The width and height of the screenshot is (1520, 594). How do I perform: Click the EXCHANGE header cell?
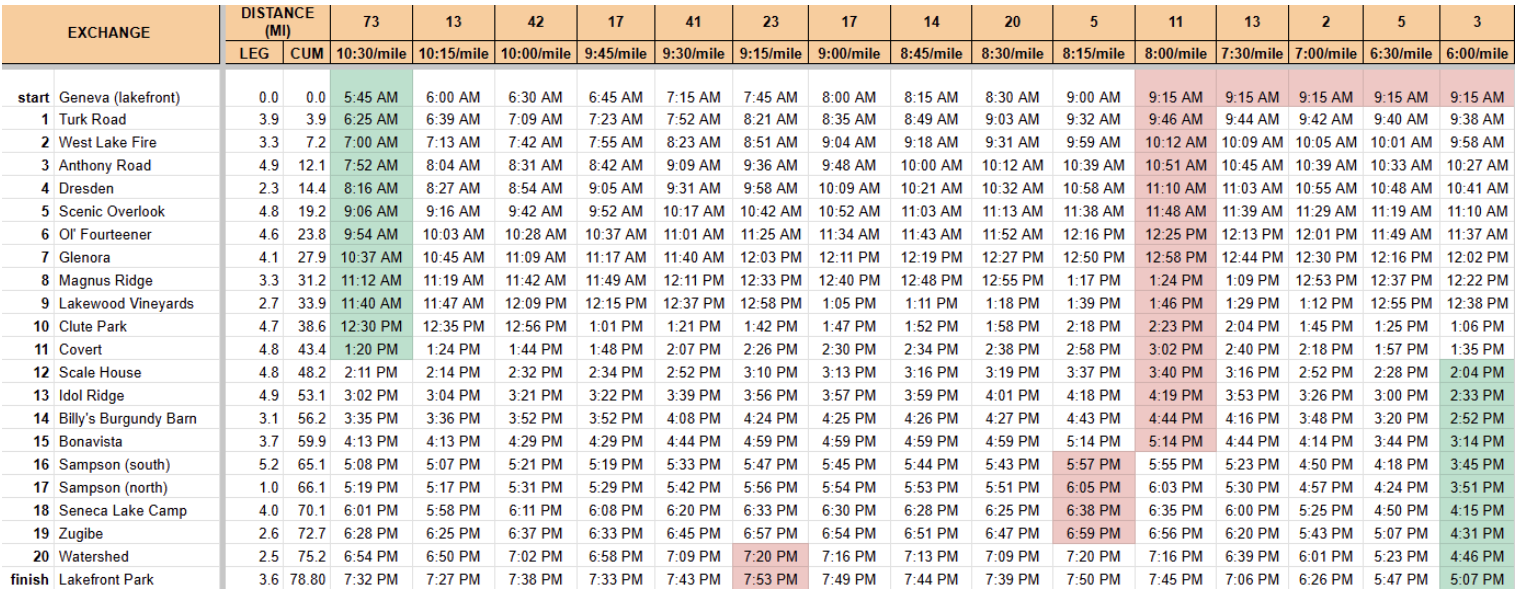[108, 32]
